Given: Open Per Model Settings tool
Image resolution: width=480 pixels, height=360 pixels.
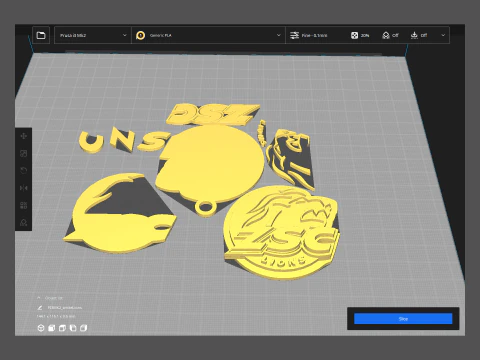Looking at the screenshot, I should coord(24,205).
